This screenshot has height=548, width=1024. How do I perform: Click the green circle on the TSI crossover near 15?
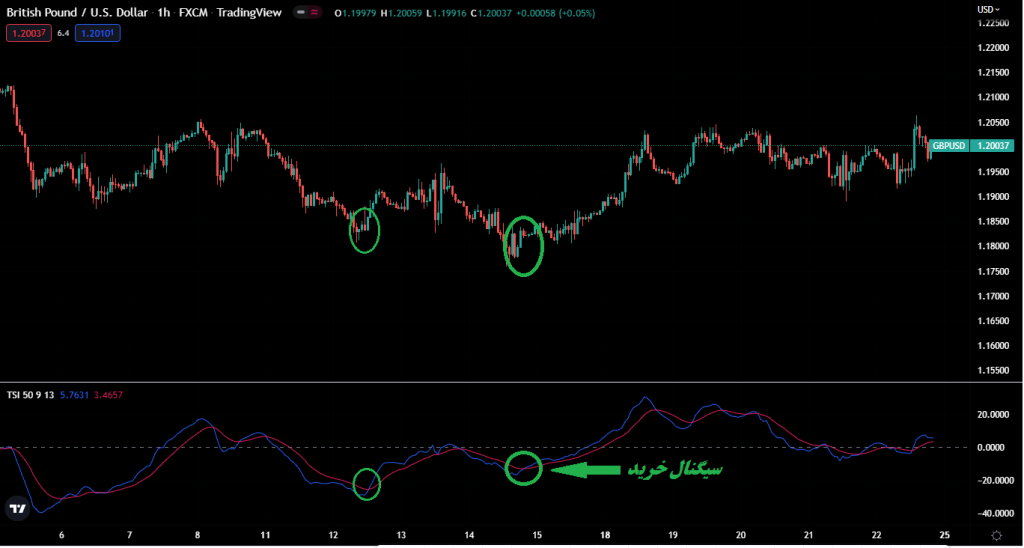pos(523,467)
